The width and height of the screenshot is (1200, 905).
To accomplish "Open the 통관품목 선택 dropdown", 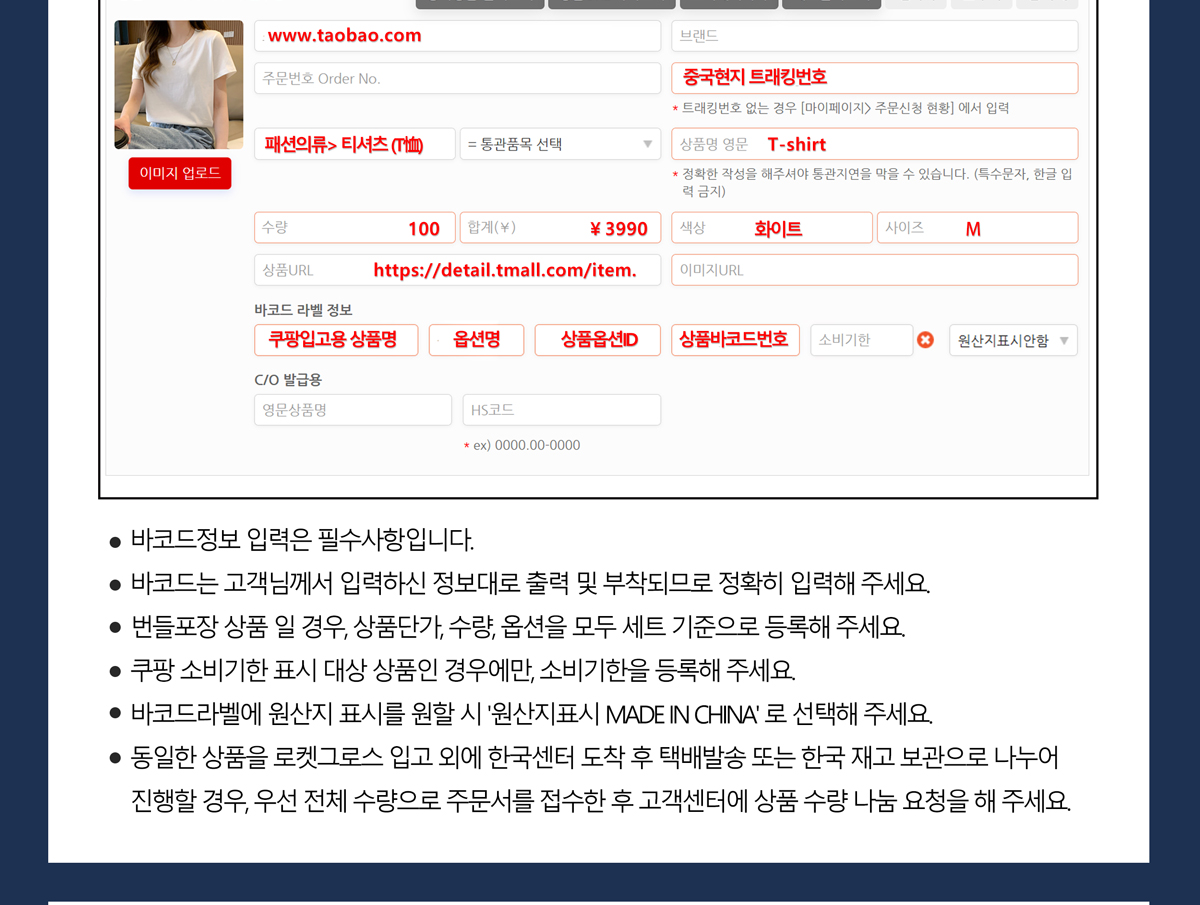I will 560,144.
